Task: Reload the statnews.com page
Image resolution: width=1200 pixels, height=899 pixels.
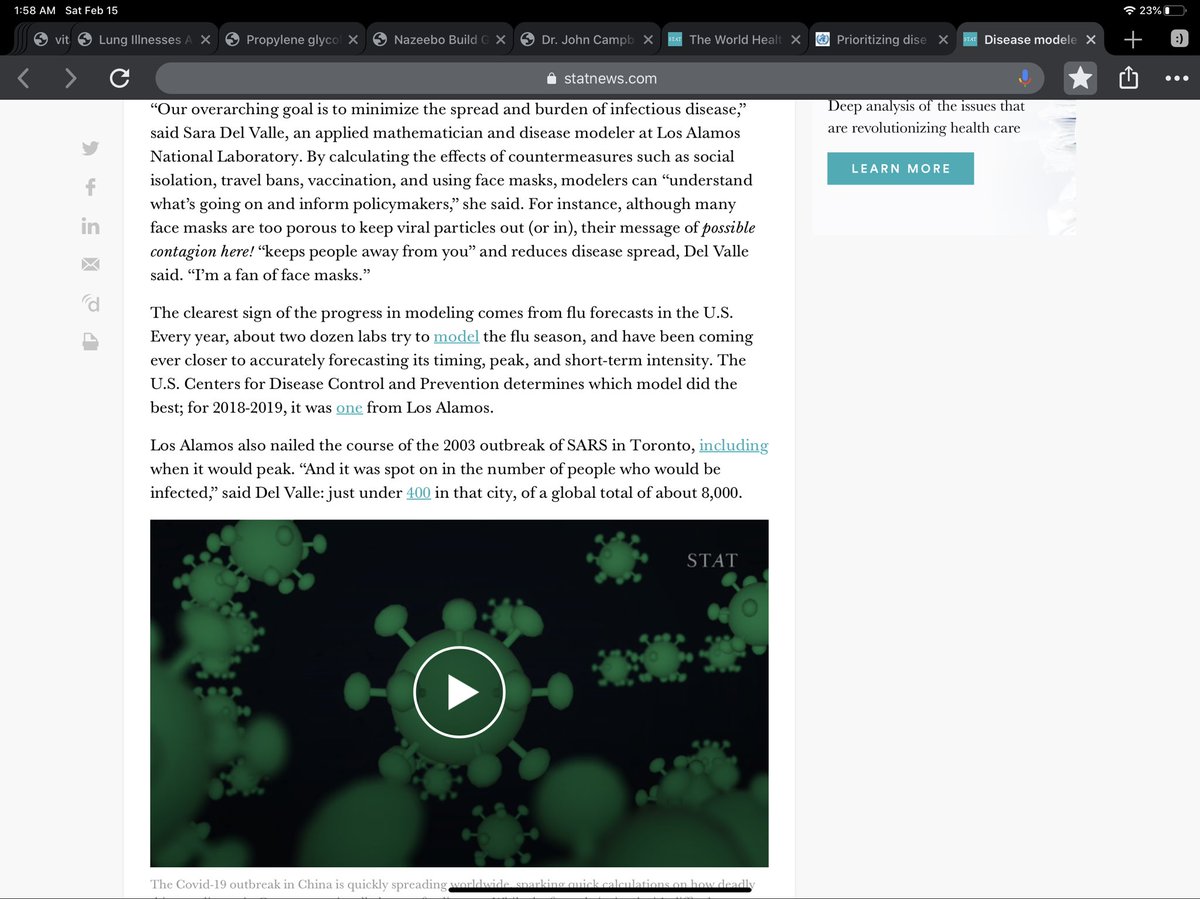Action: [x=120, y=78]
